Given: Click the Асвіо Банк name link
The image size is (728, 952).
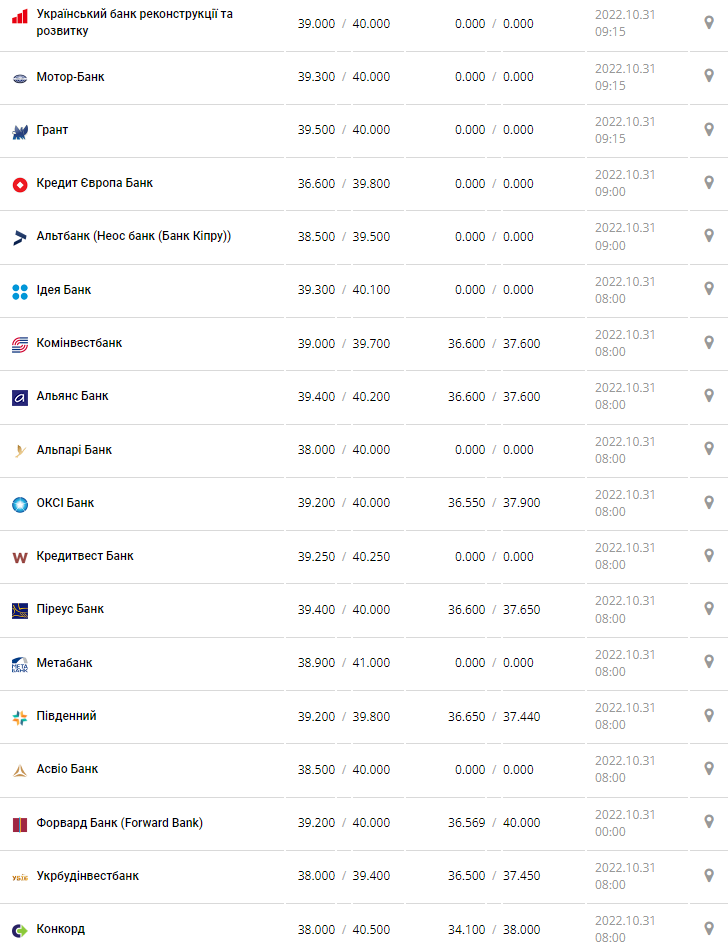Looking at the screenshot, I should pos(67,769).
